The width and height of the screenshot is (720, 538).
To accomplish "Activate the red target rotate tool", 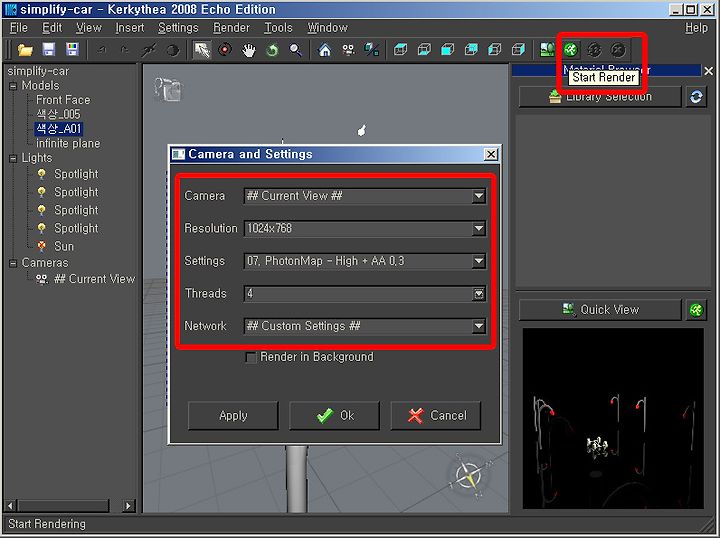I will (x=225, y=50).
